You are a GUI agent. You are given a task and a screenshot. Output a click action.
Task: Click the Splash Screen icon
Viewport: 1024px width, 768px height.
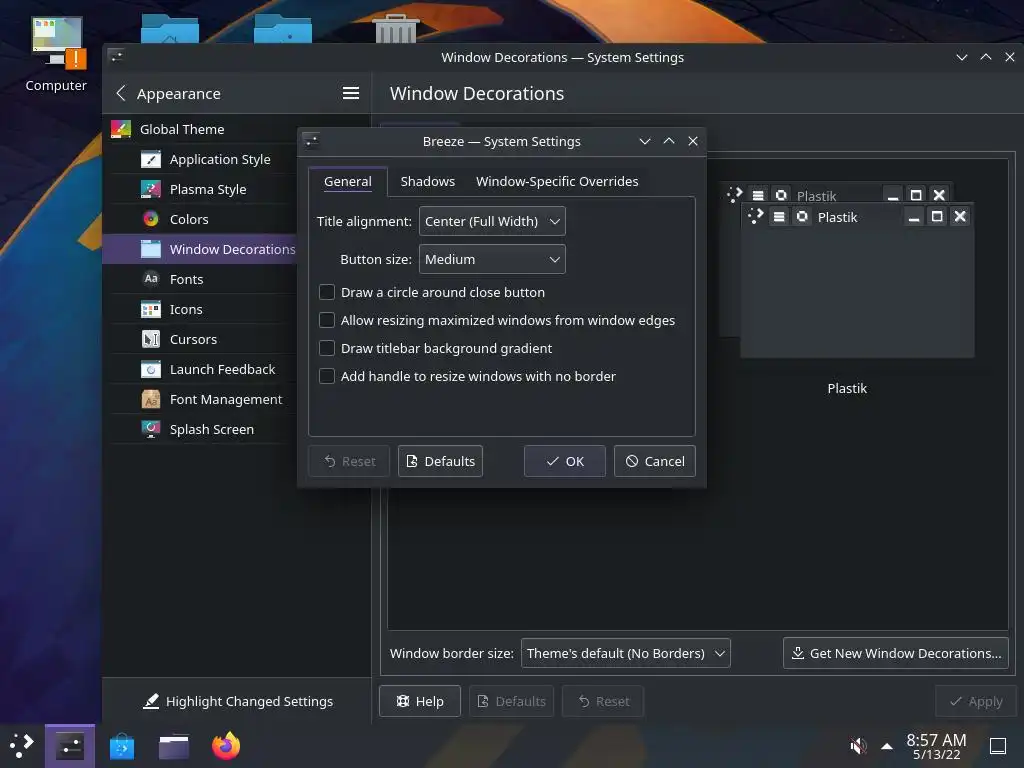pyautogui.click(x=151, y=429)
